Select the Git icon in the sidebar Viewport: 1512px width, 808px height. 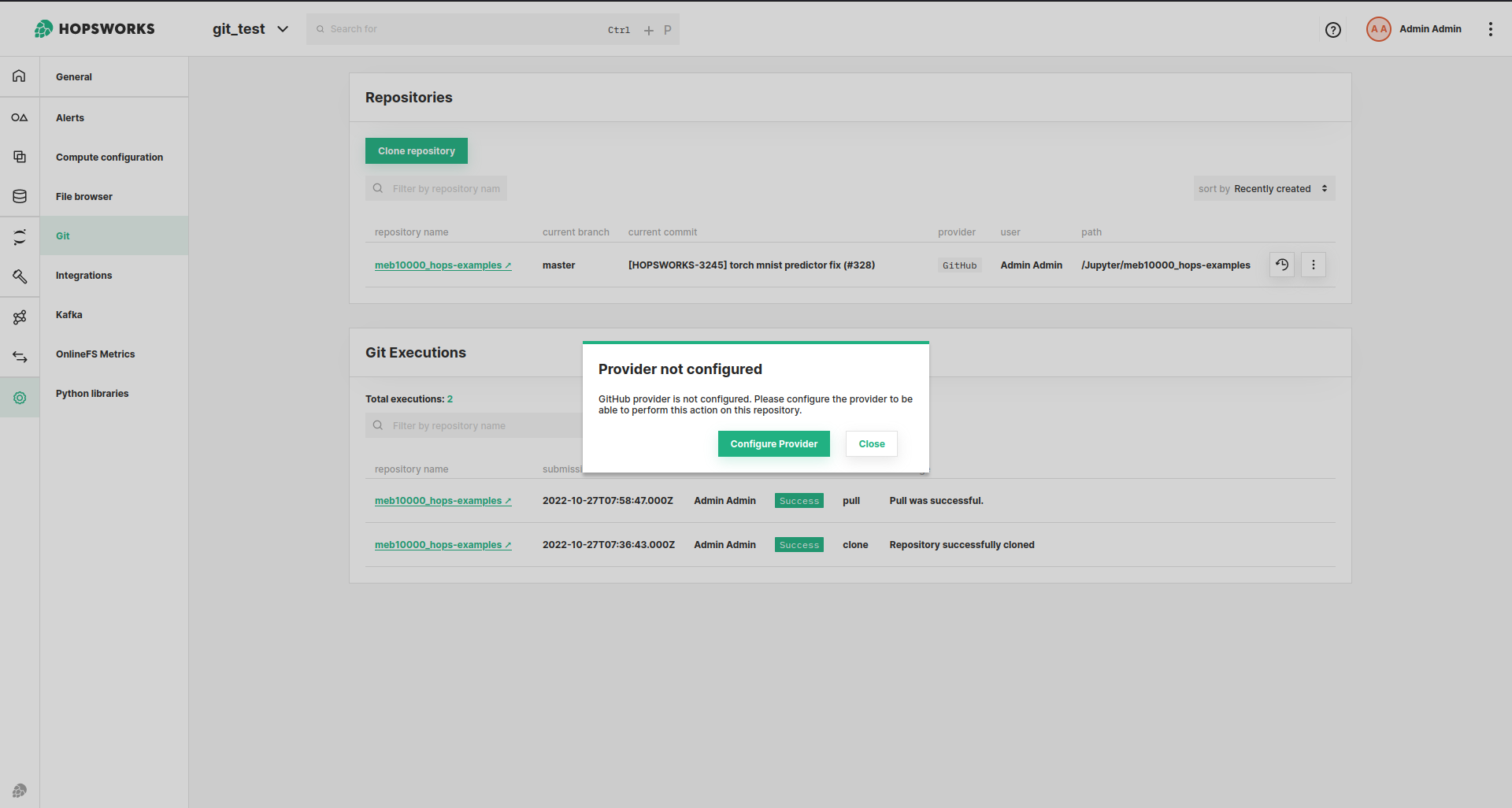19,235
